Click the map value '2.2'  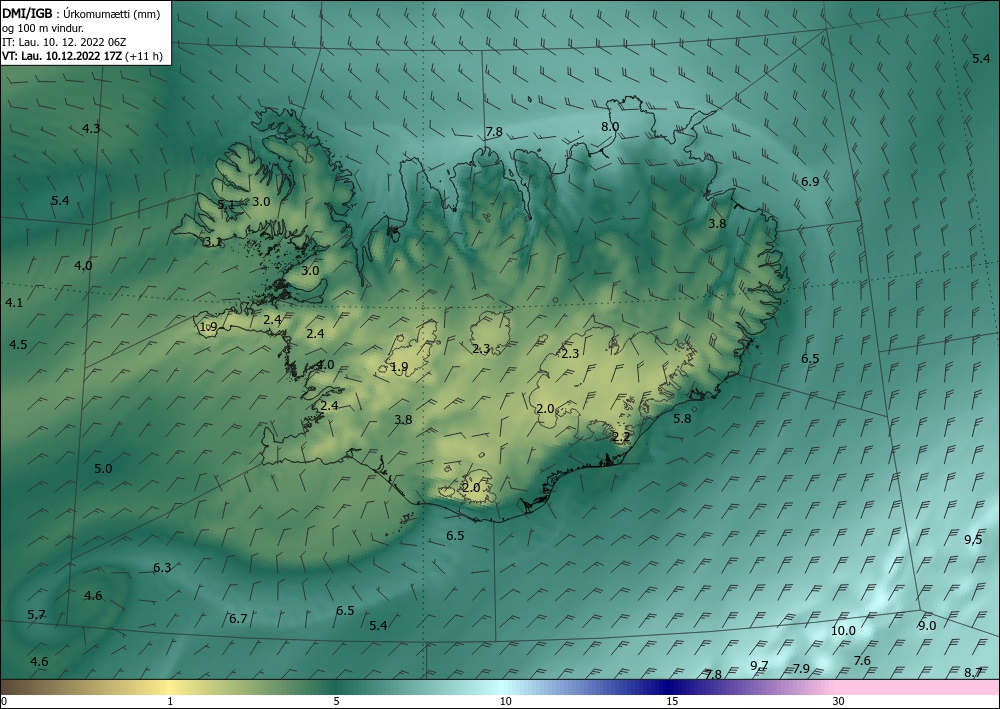[621, 437]
